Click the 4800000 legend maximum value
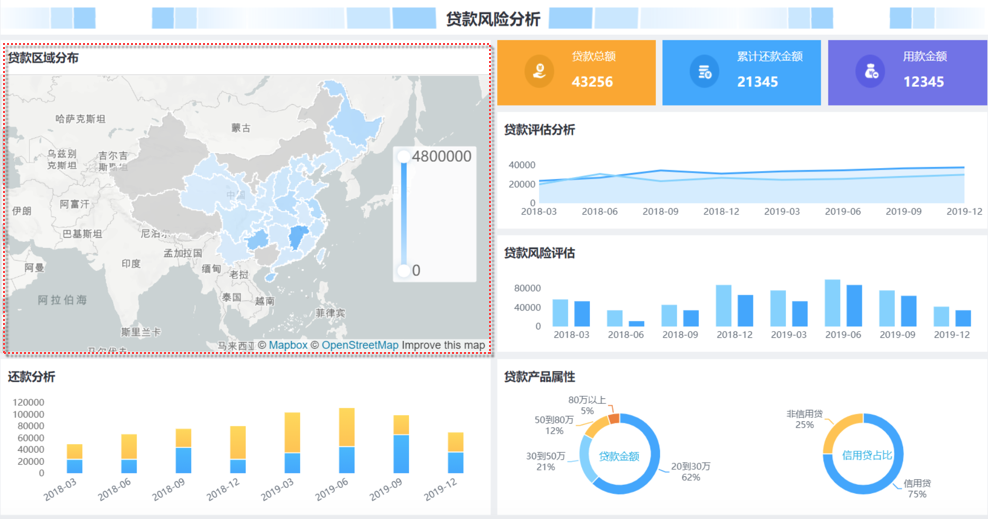 pyautogui.click(x=442, y=156)
